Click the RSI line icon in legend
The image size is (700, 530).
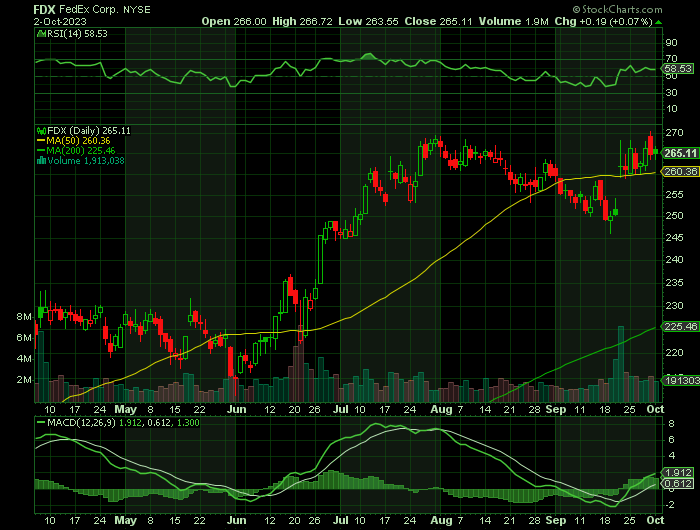tap(42, 33)
